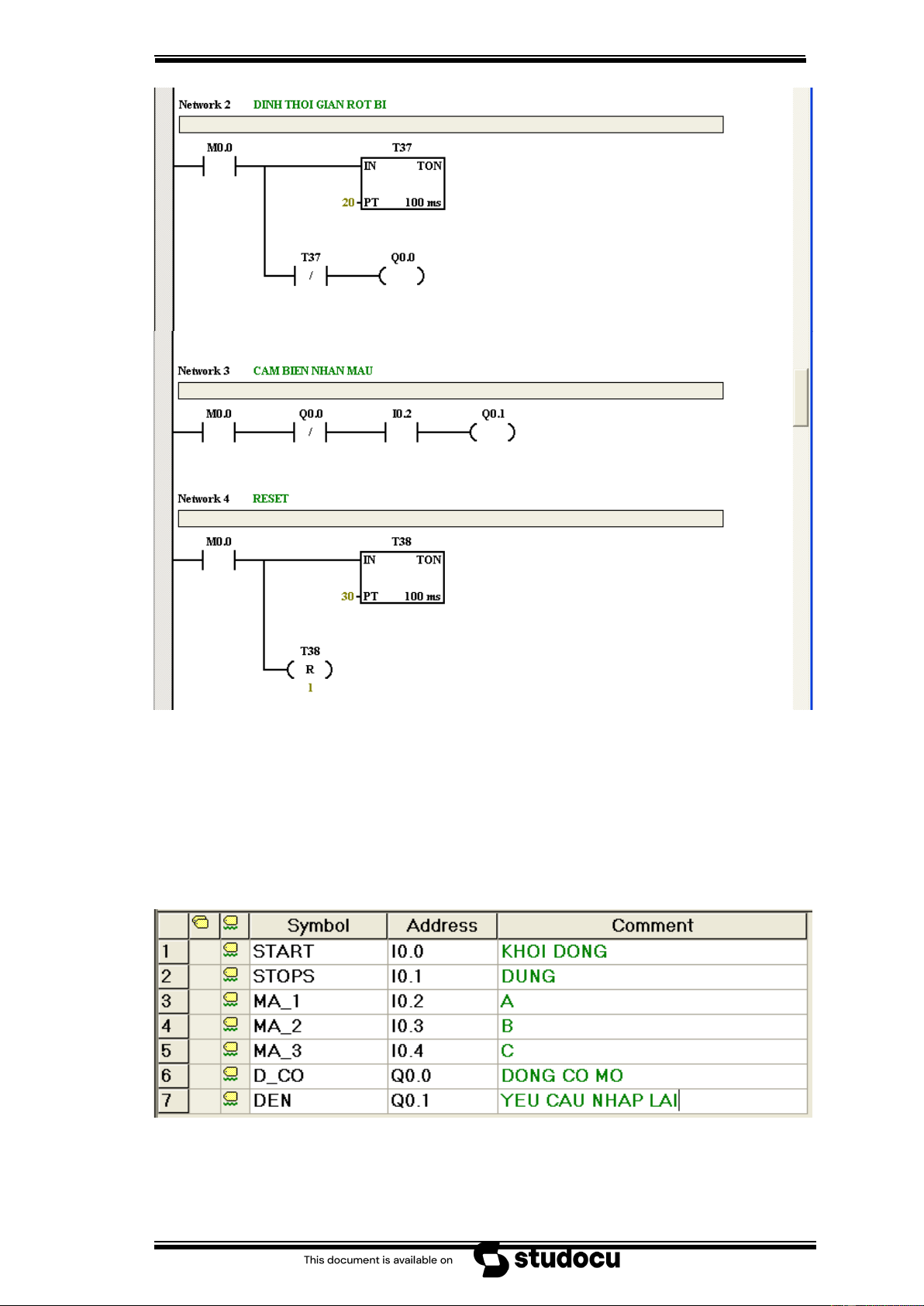Click the symbol icon in the D_CO row
The height and width of the screenshot is (1306, 924).
click(230, 1075)
